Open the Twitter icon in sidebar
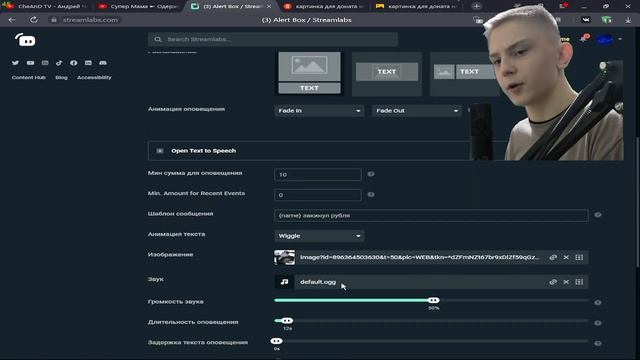The width and height of the screenshot is (640, 360). point(16,63)
